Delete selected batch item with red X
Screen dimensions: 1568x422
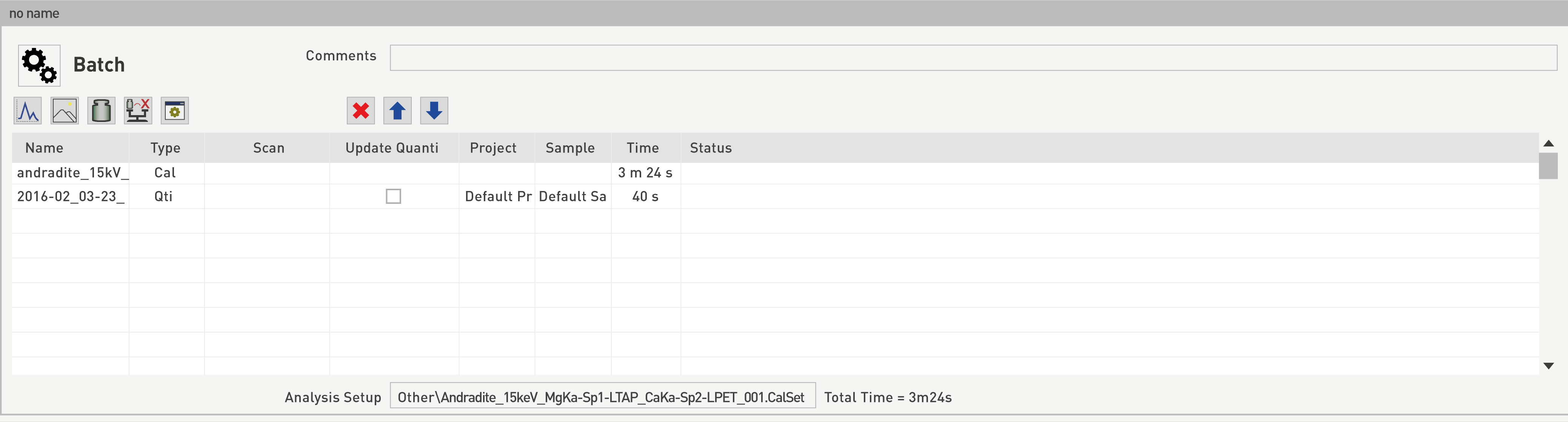(x=360, y=111)
